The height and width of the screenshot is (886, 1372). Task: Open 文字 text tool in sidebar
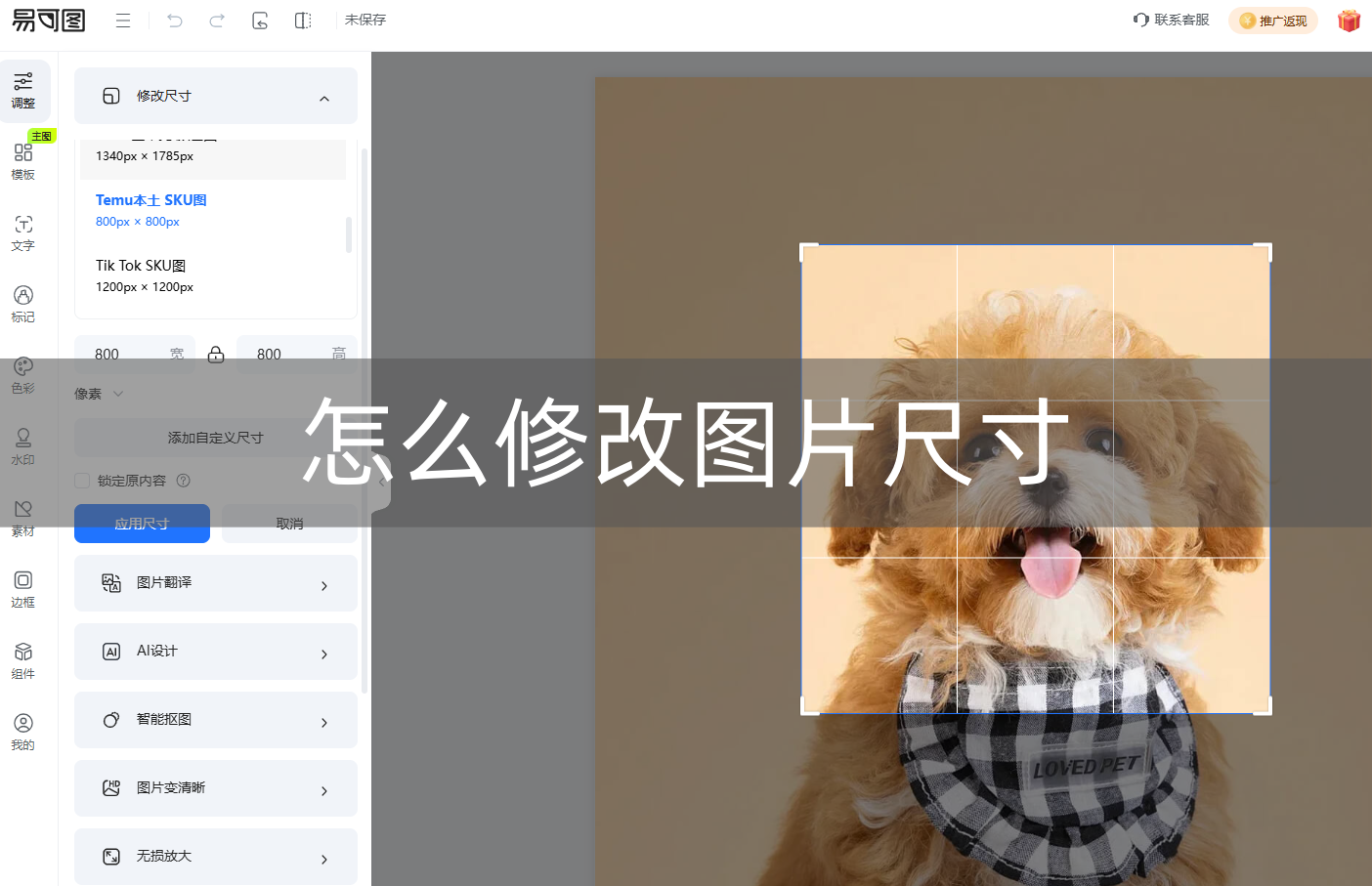(23, 233)
